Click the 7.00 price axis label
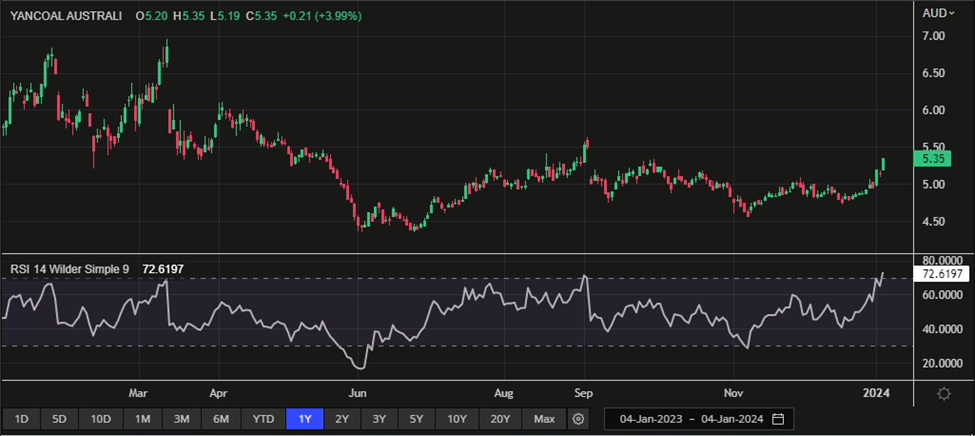Screen dimensions: 975x436 (x=934, y=36)
